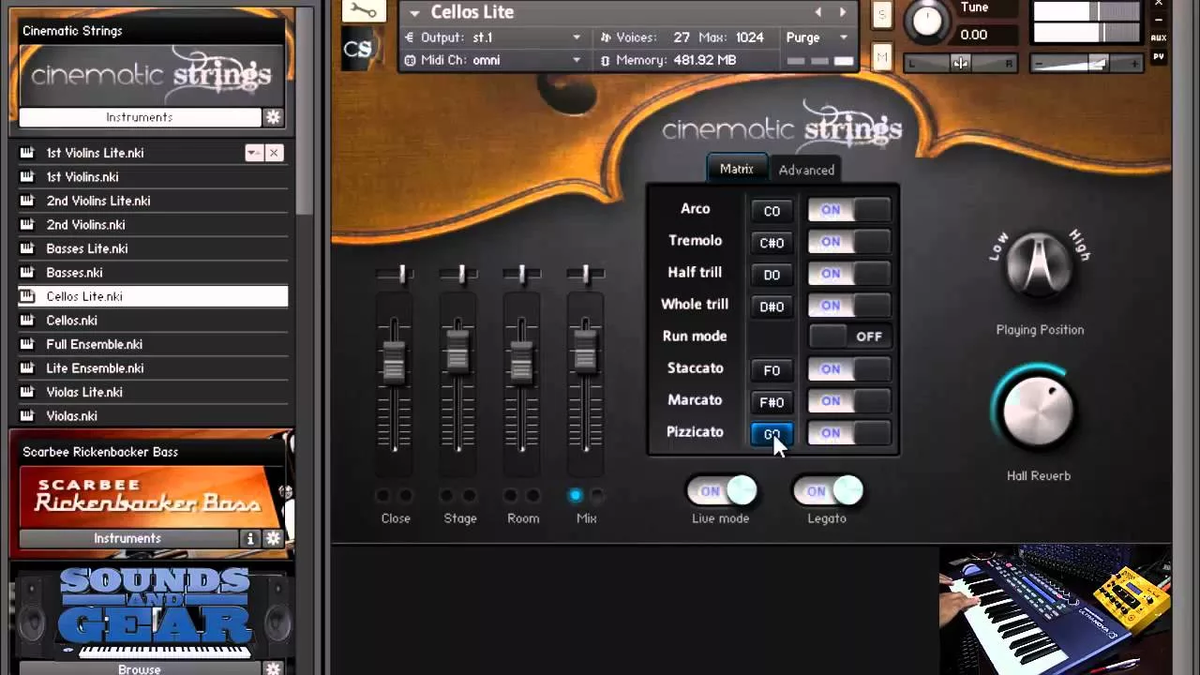This screenshot has width=1200, height=675.
Task: Turn the Tune knob
Action: point(928,21)
